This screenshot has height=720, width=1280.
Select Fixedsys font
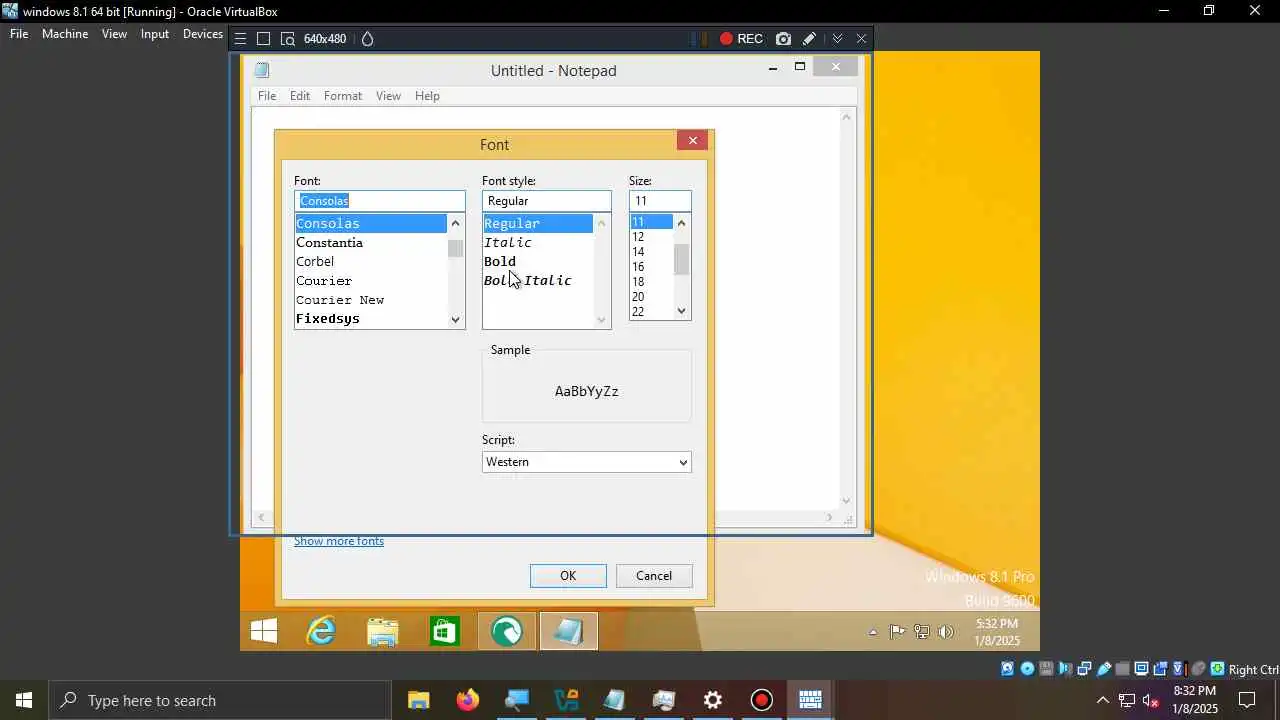[x=328, y=319]
